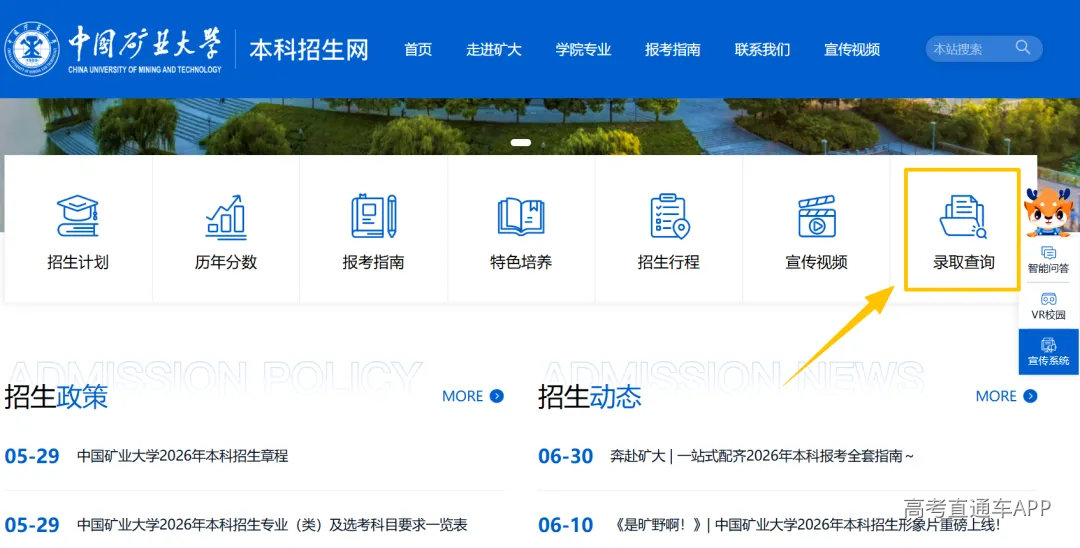Screen dimensions: 1080x548
Task: Click the 招生计划 label text
Action: click(78, 262)
